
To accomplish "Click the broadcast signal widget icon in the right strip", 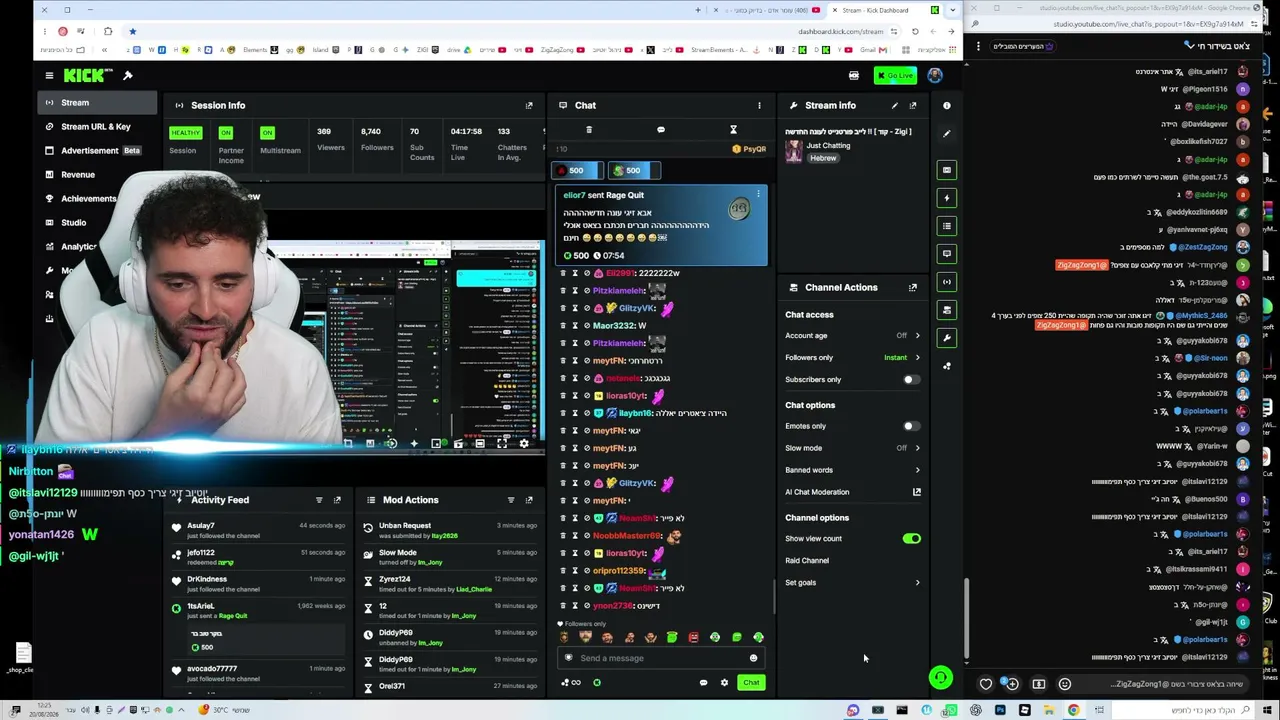I will click(x=946, y=282).
